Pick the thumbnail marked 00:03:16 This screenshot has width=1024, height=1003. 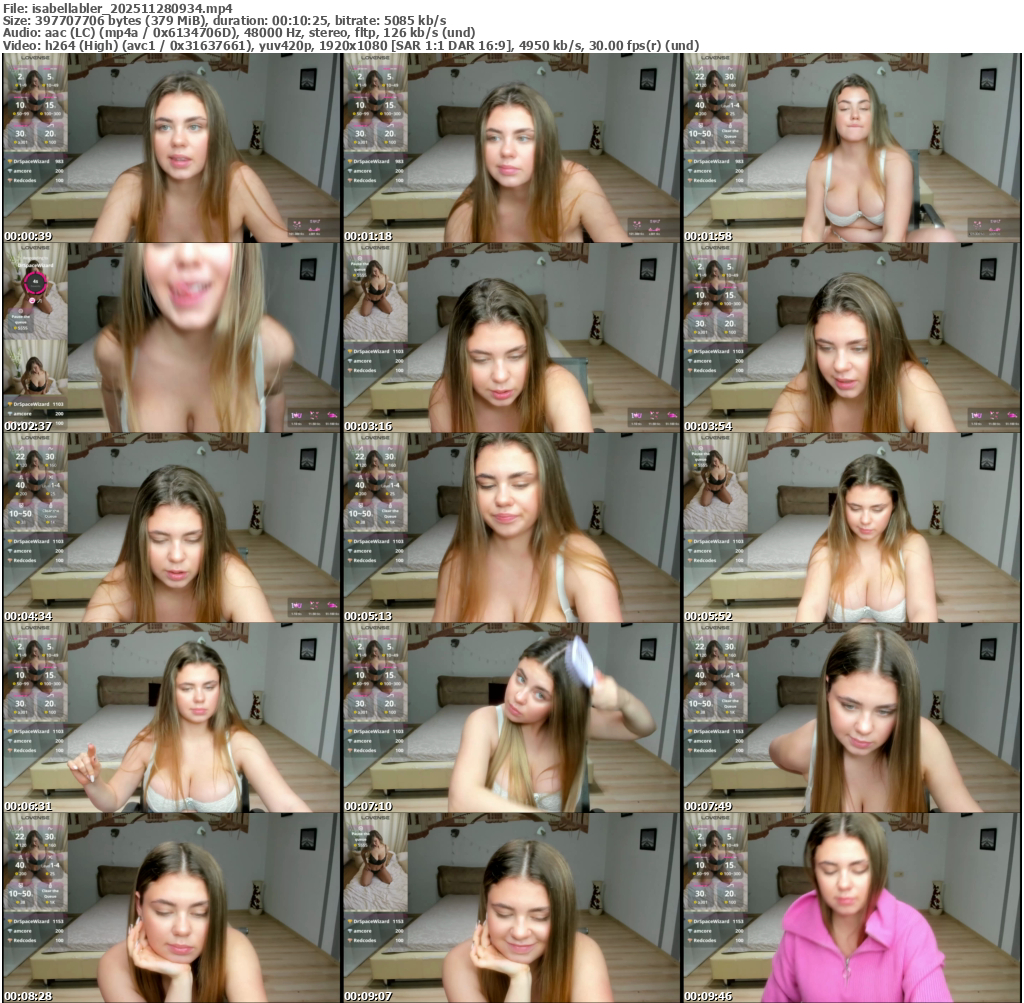click(x=512, y=338)
